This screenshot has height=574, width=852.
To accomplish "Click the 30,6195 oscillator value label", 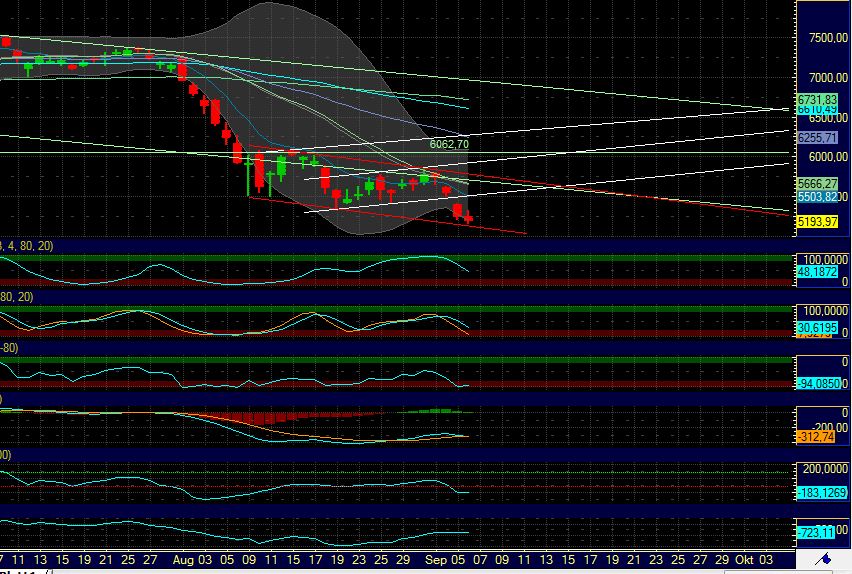I will (x=816, y=327).
